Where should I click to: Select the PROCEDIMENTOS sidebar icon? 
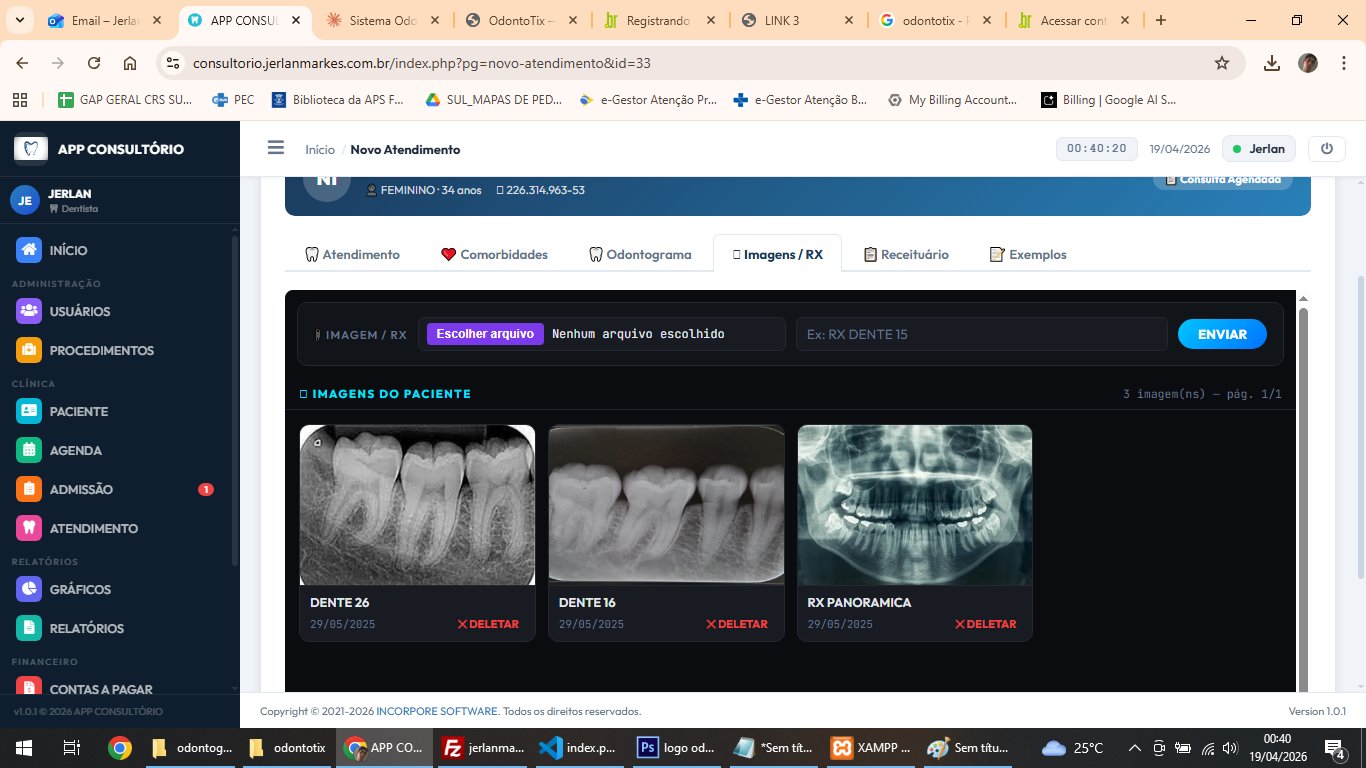[29, 350]
